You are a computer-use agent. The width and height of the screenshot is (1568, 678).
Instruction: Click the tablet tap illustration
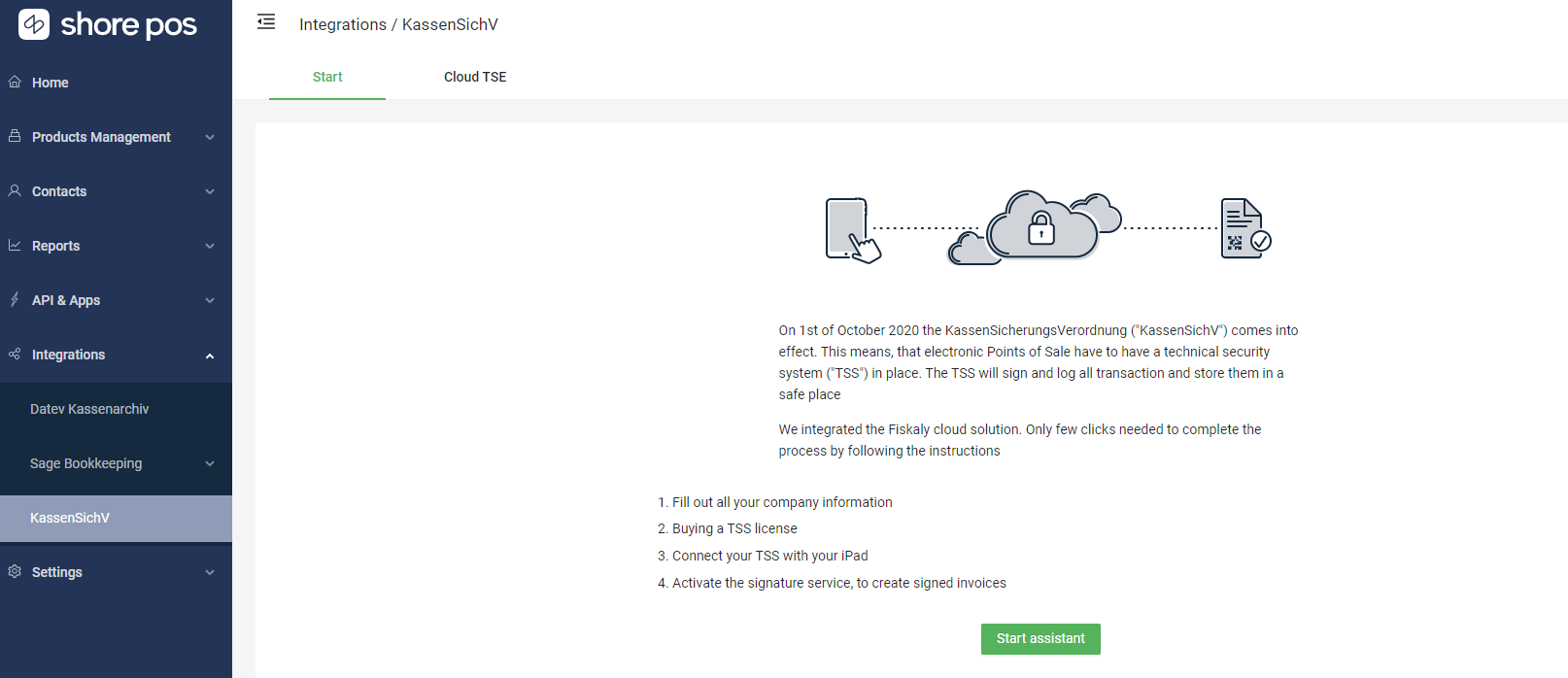(x=853, y=230)
